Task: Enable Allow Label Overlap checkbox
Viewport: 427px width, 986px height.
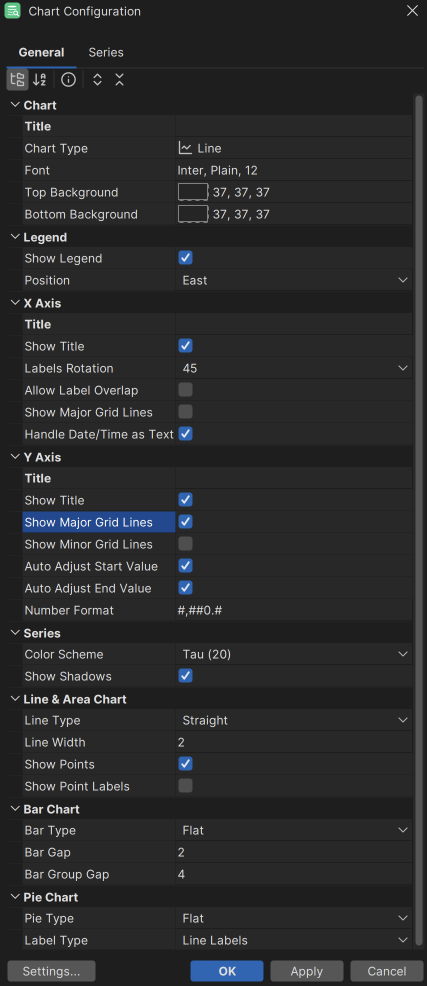Action: [x=186, y=390]
